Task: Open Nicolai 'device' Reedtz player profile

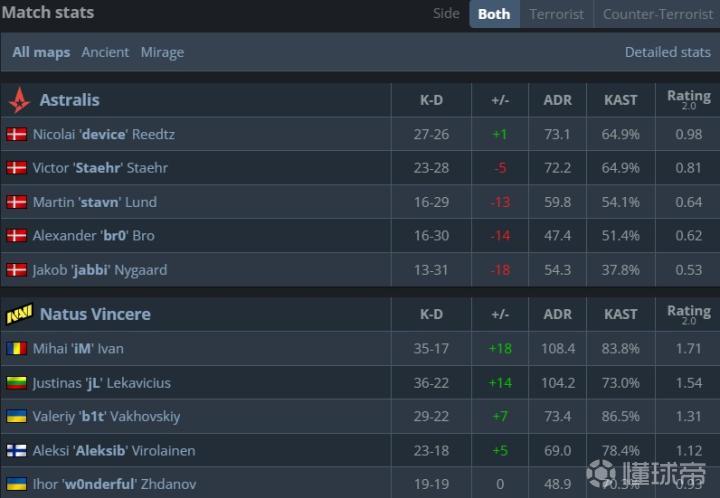Action: click(x=104, y=134)
